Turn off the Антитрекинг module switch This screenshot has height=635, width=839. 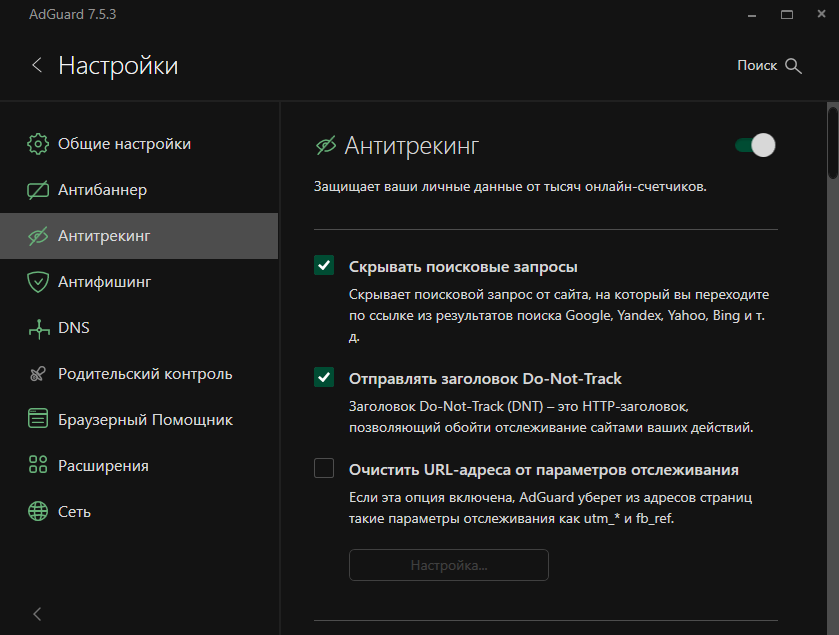[x=755, y=146]
